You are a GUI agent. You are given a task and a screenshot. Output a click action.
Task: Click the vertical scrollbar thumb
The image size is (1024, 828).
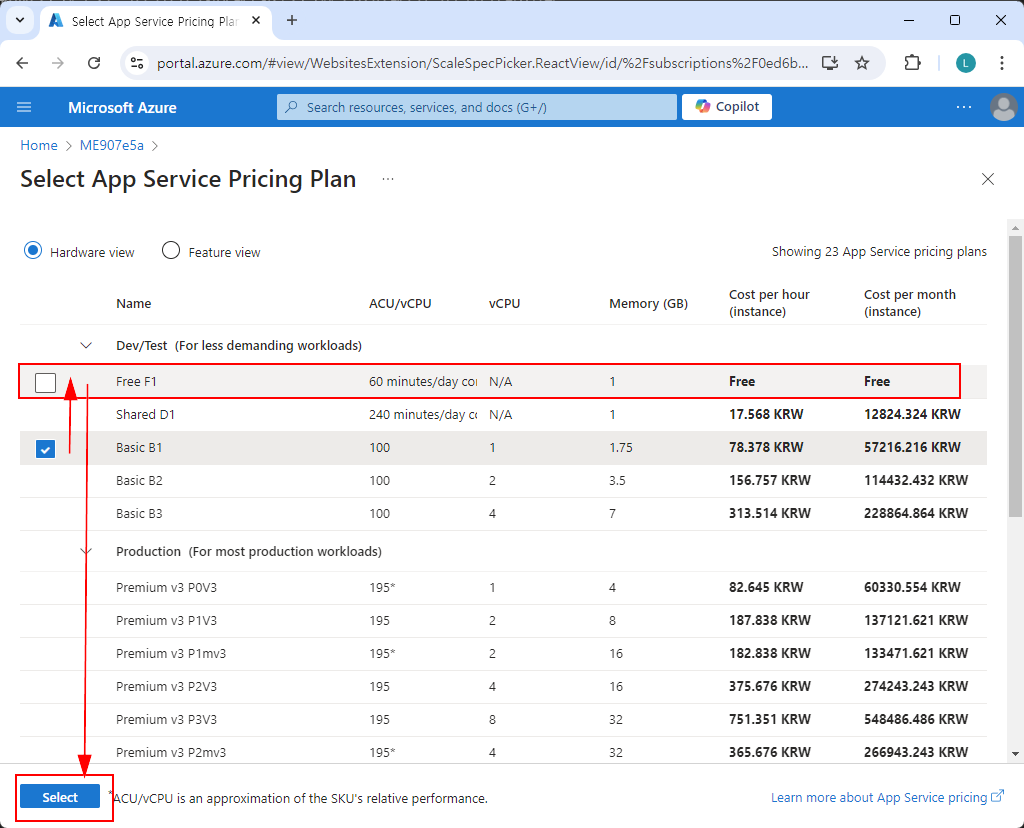(x=1015, y=375)
